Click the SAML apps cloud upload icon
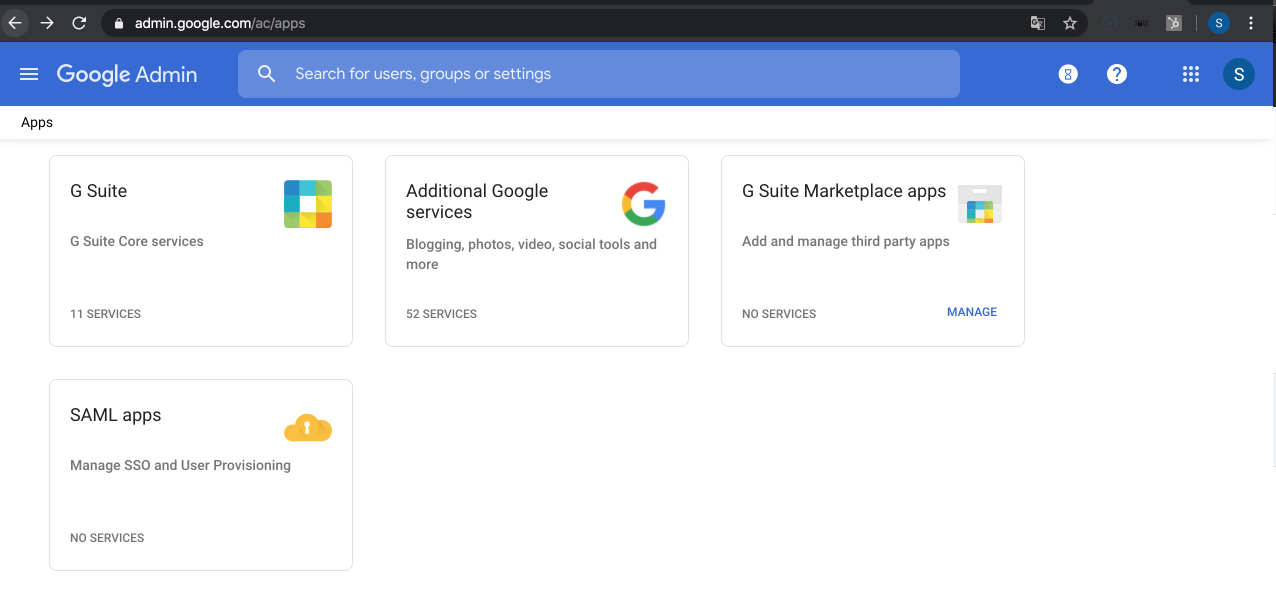Viewport: 1276px width, 595px height. 307,427
